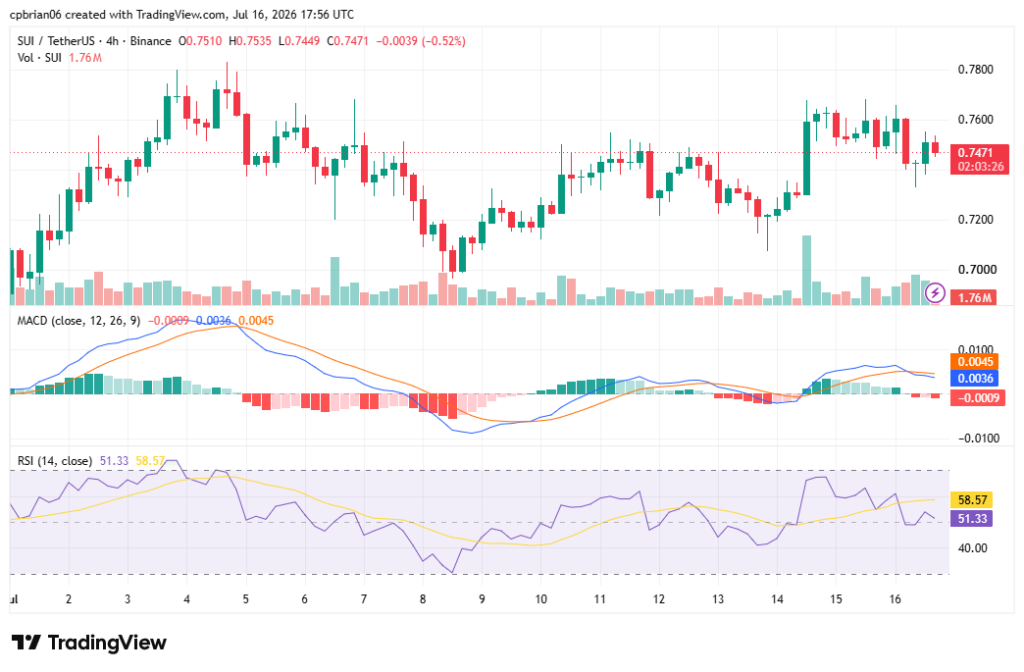Click the orange 0.0045 MACD signal label
This screenshot has height=672, width=1024.
974,362
